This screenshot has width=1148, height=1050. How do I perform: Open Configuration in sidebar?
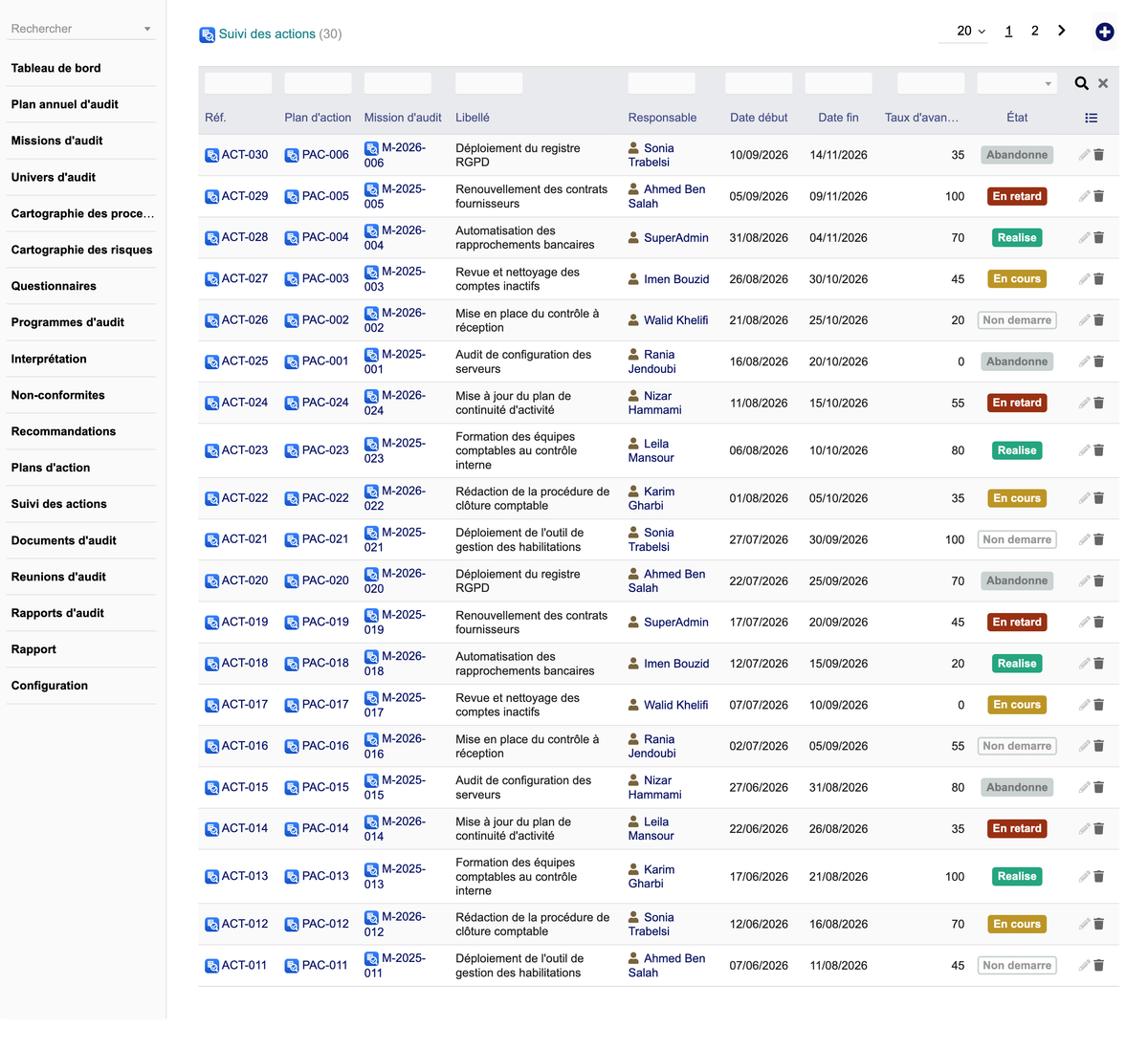point(50,686)
